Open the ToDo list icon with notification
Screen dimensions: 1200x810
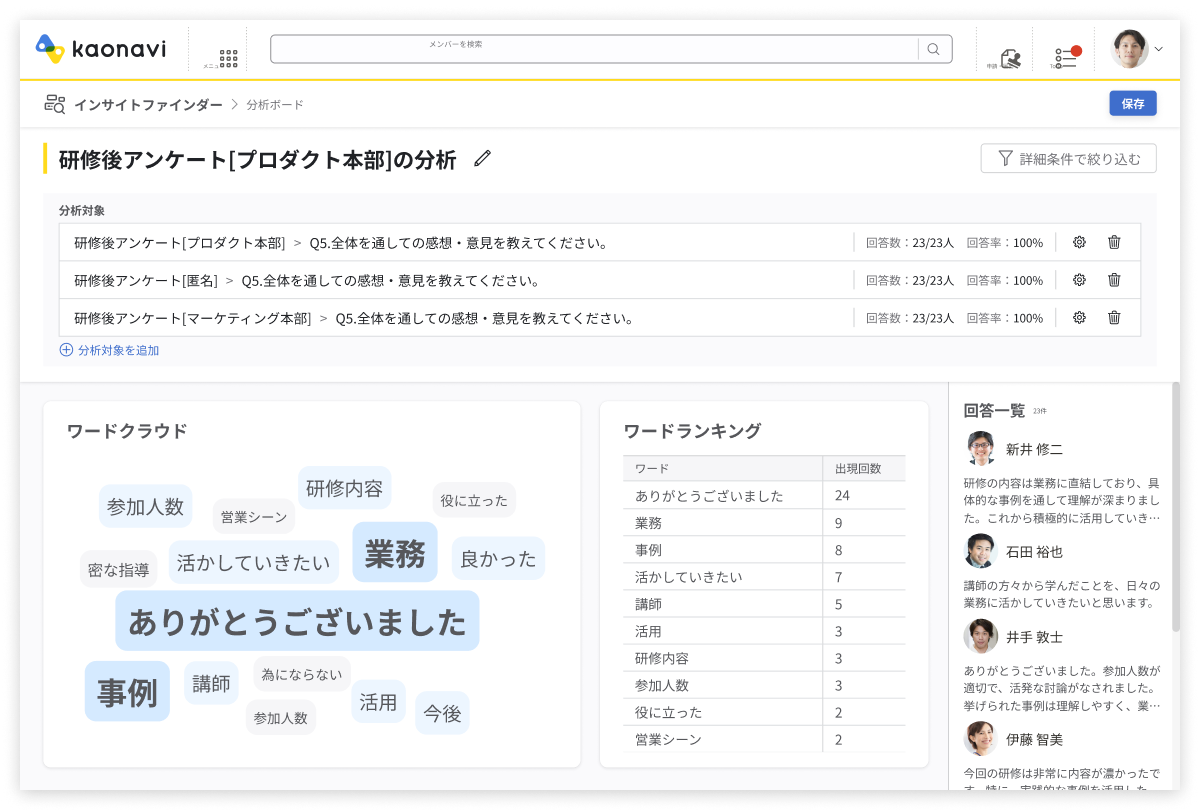pyautogui.click(x=1067, y=57)
